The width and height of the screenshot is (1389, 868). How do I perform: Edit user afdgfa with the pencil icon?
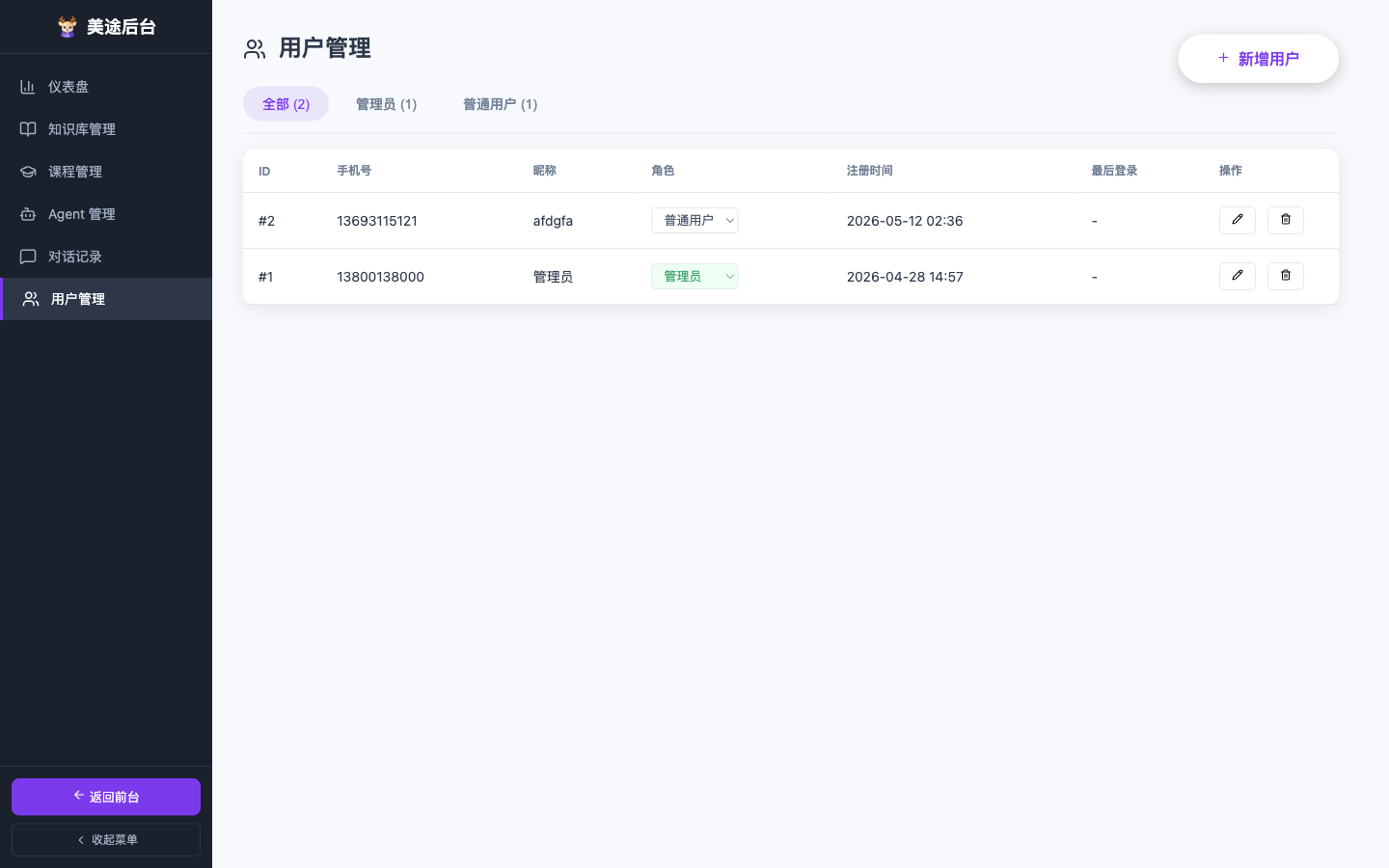tap(1238, 220)
